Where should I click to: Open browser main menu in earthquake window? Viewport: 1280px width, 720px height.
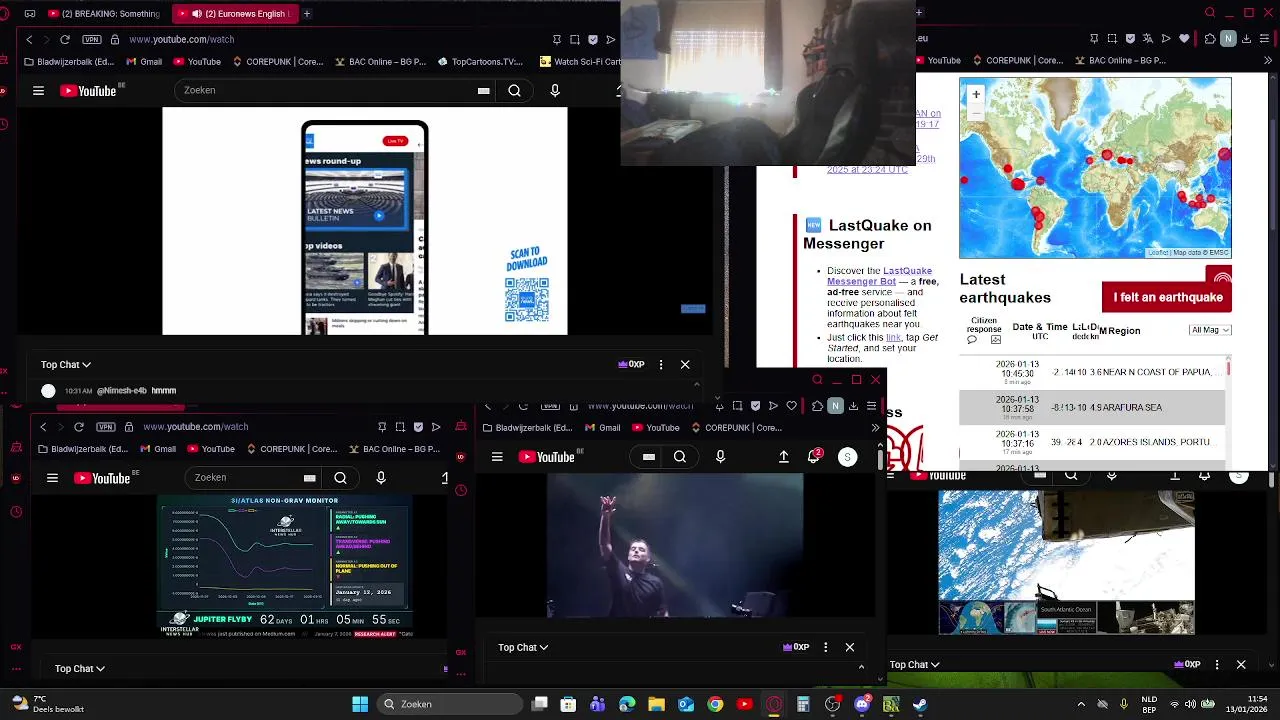click(1266, 39)
